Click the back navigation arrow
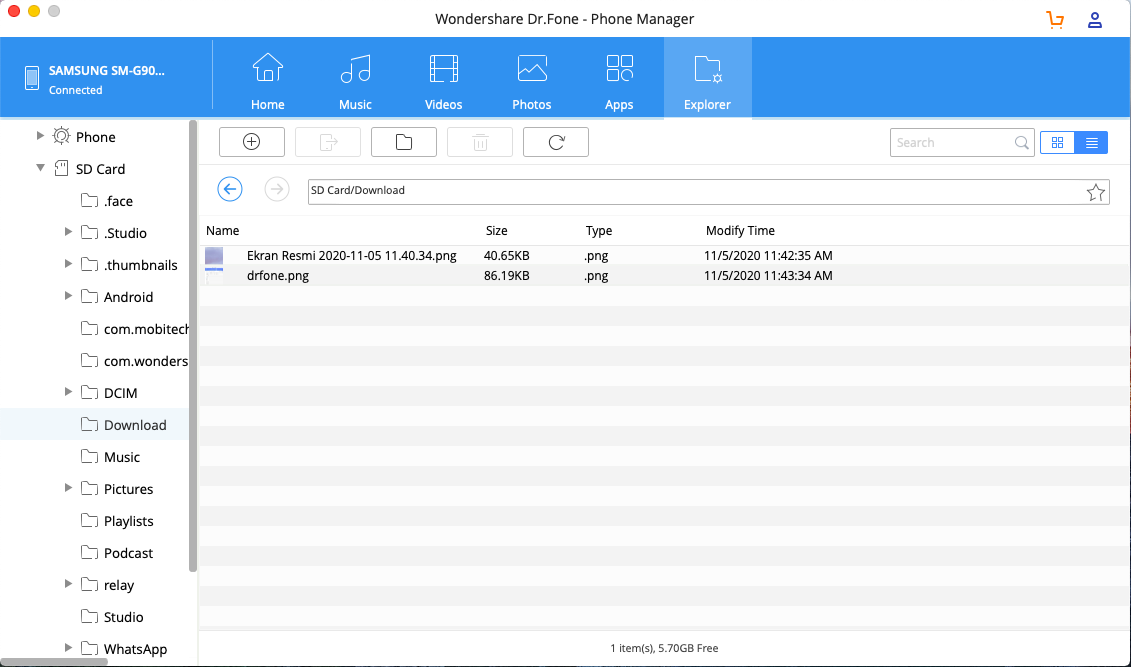The image size is (1131, 667). point(230,189)
